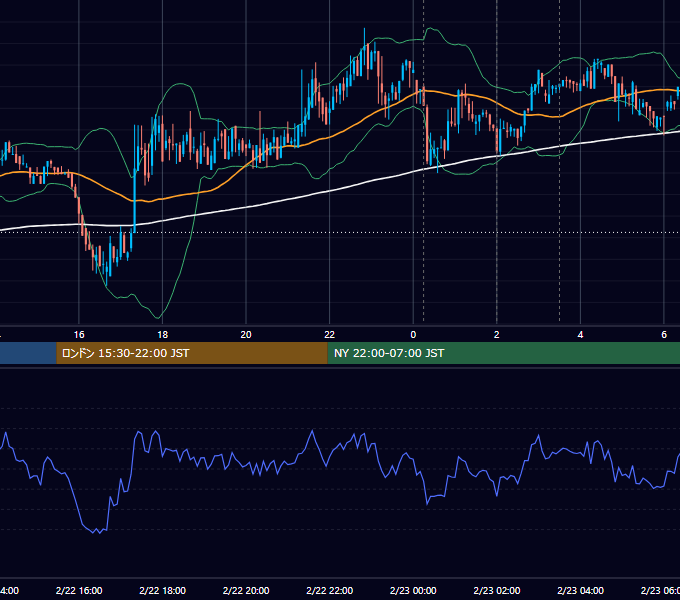This screenshot has height=600, width=680.
Task: Click the hour label 16 on price chart axis
Action: 79,335
